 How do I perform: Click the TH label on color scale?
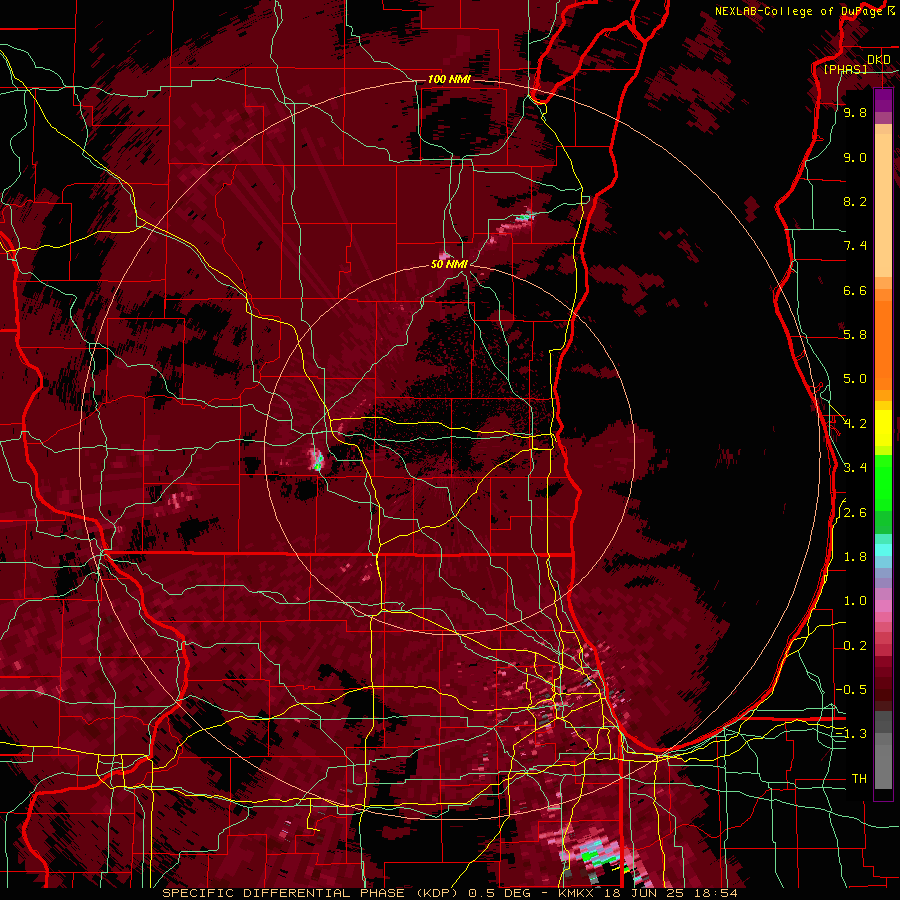[859, 779]
